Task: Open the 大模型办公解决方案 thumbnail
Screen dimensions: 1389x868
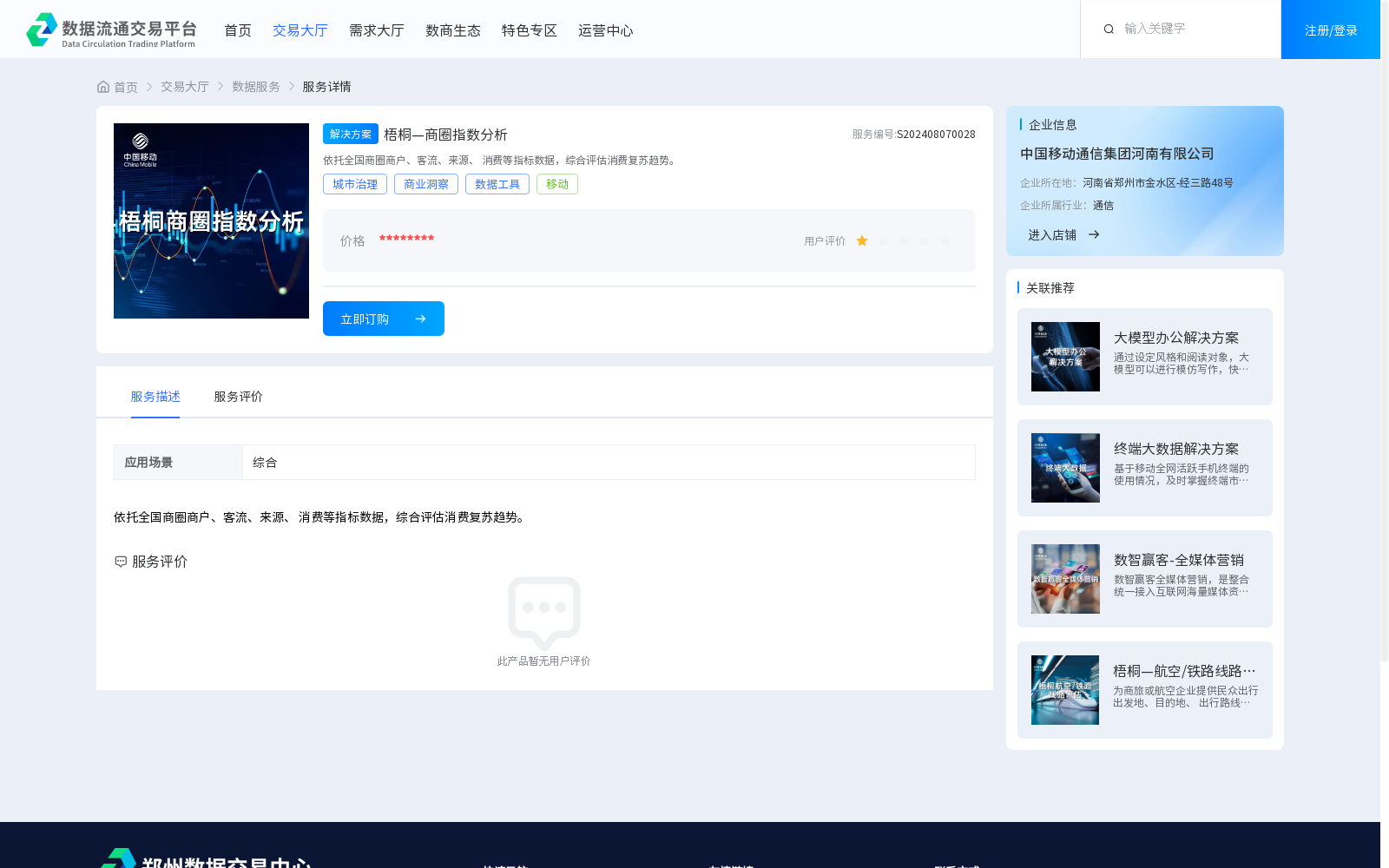Action: pos(1065,357)
